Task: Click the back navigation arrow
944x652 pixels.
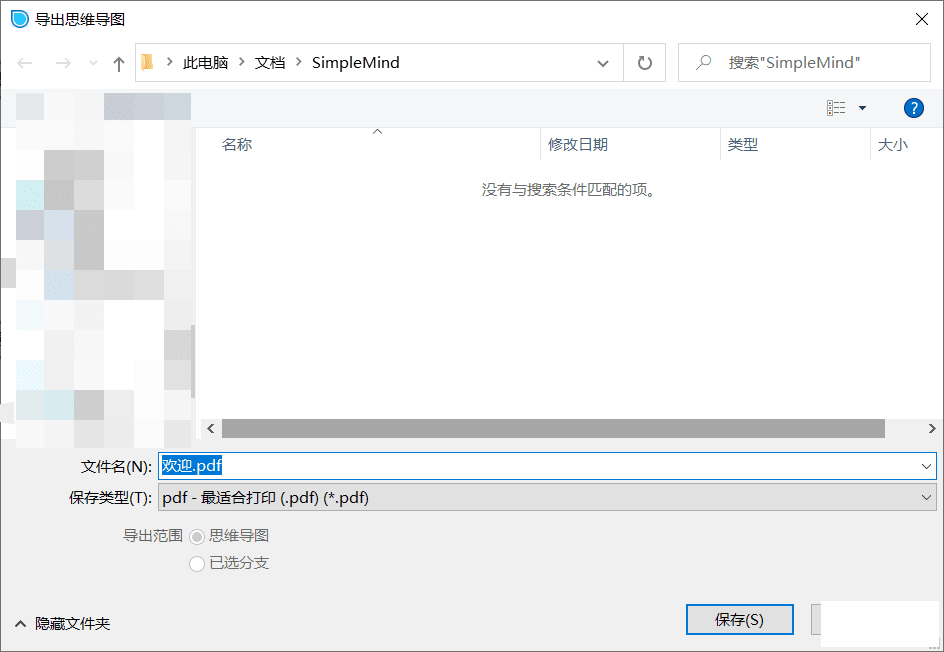Action: tap(25, 63)
